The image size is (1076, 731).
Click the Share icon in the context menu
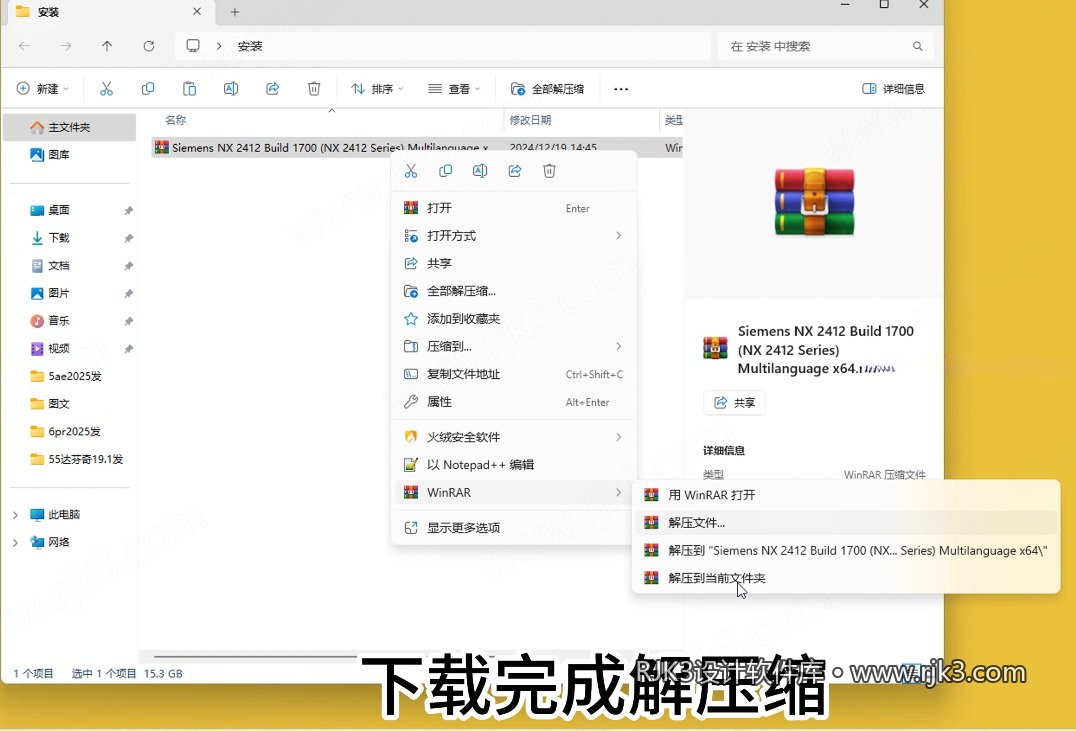(515, 171)
